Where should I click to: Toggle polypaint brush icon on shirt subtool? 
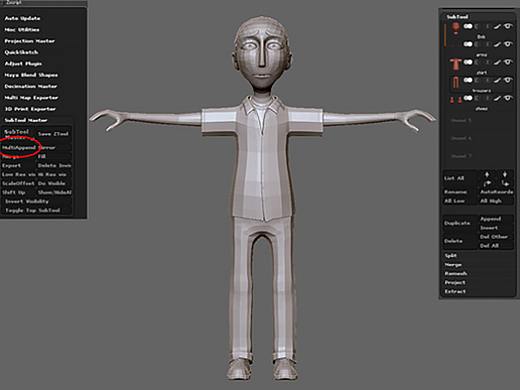(497, 62)
